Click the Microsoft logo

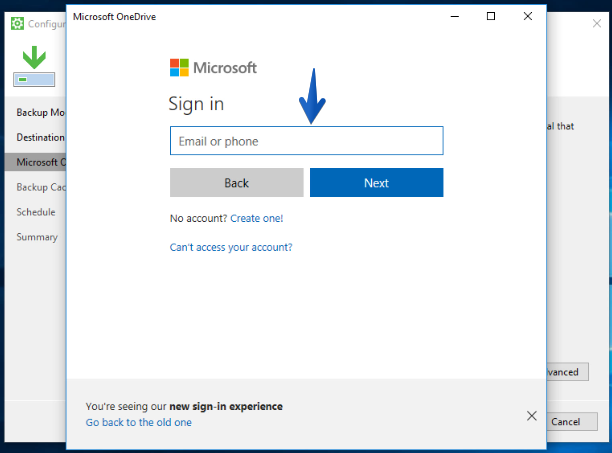coord(213,68)
